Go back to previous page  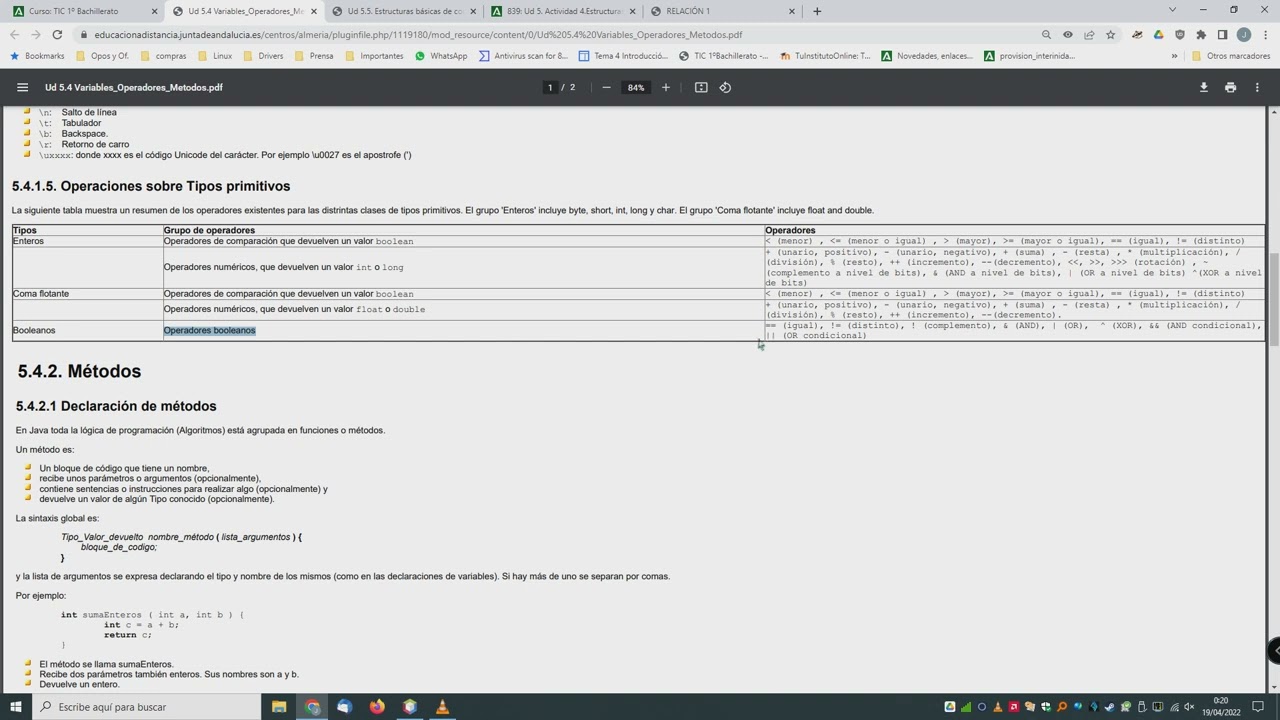pos(14,34)
